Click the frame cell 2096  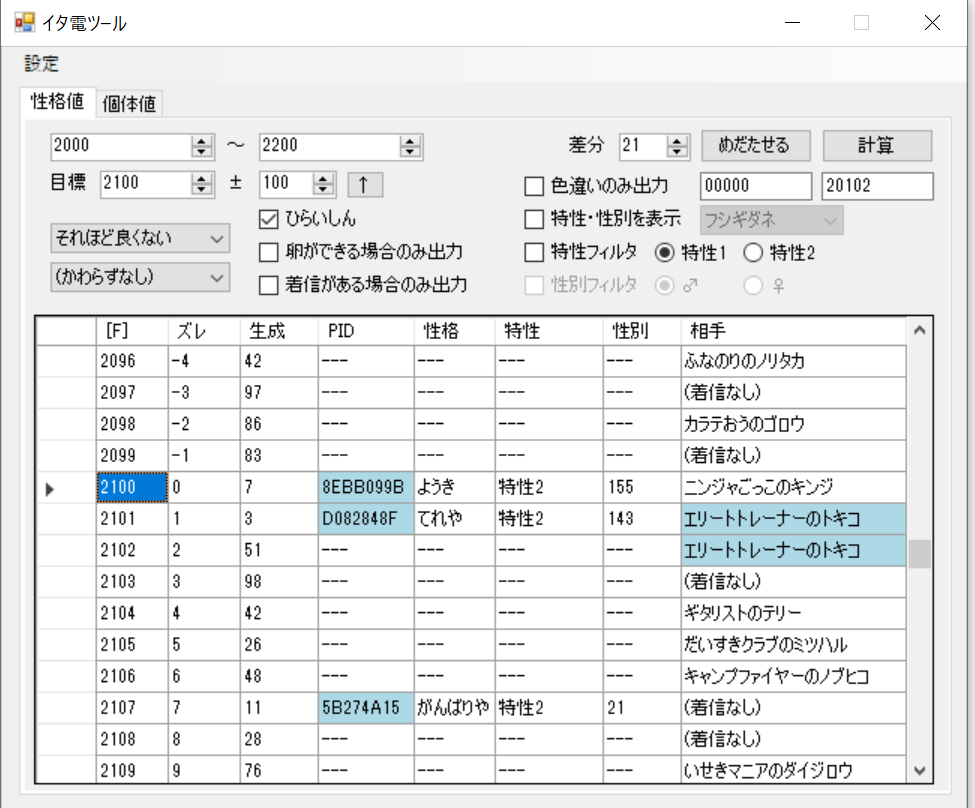[132, 361]
